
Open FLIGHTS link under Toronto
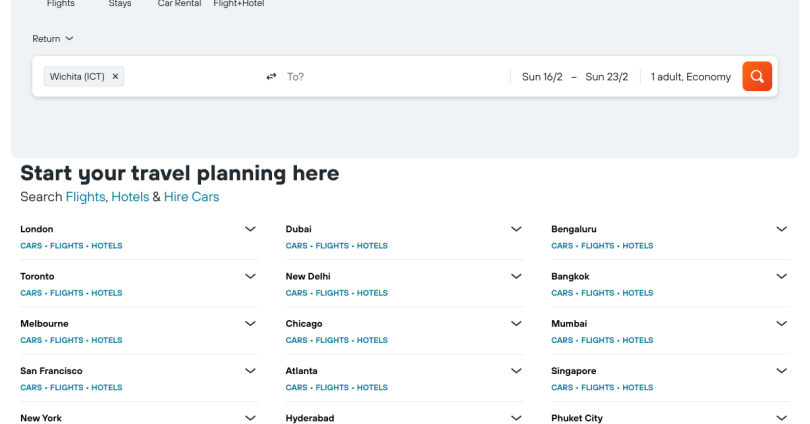pos(67,293)
